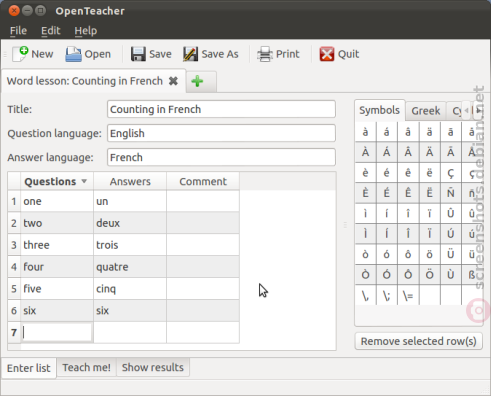Viewport: 491px width, 396px height.
Task: Open the Edit menu
Action: [50, 31]
